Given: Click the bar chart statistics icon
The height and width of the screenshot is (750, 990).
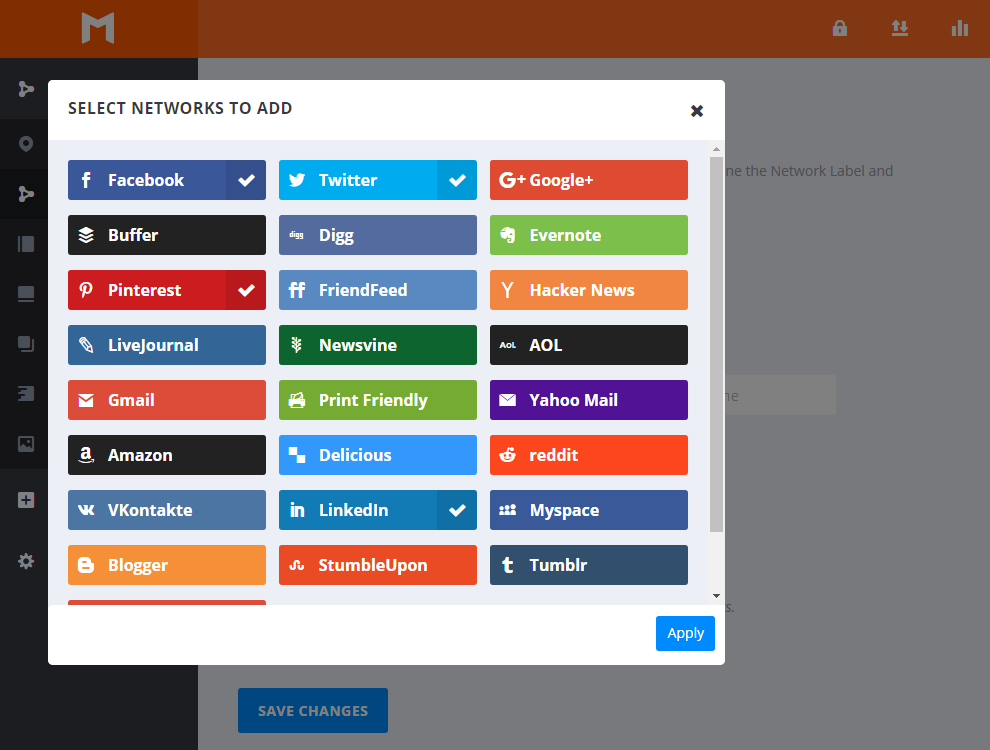Looking at the screenshot, I should (960, 28).
